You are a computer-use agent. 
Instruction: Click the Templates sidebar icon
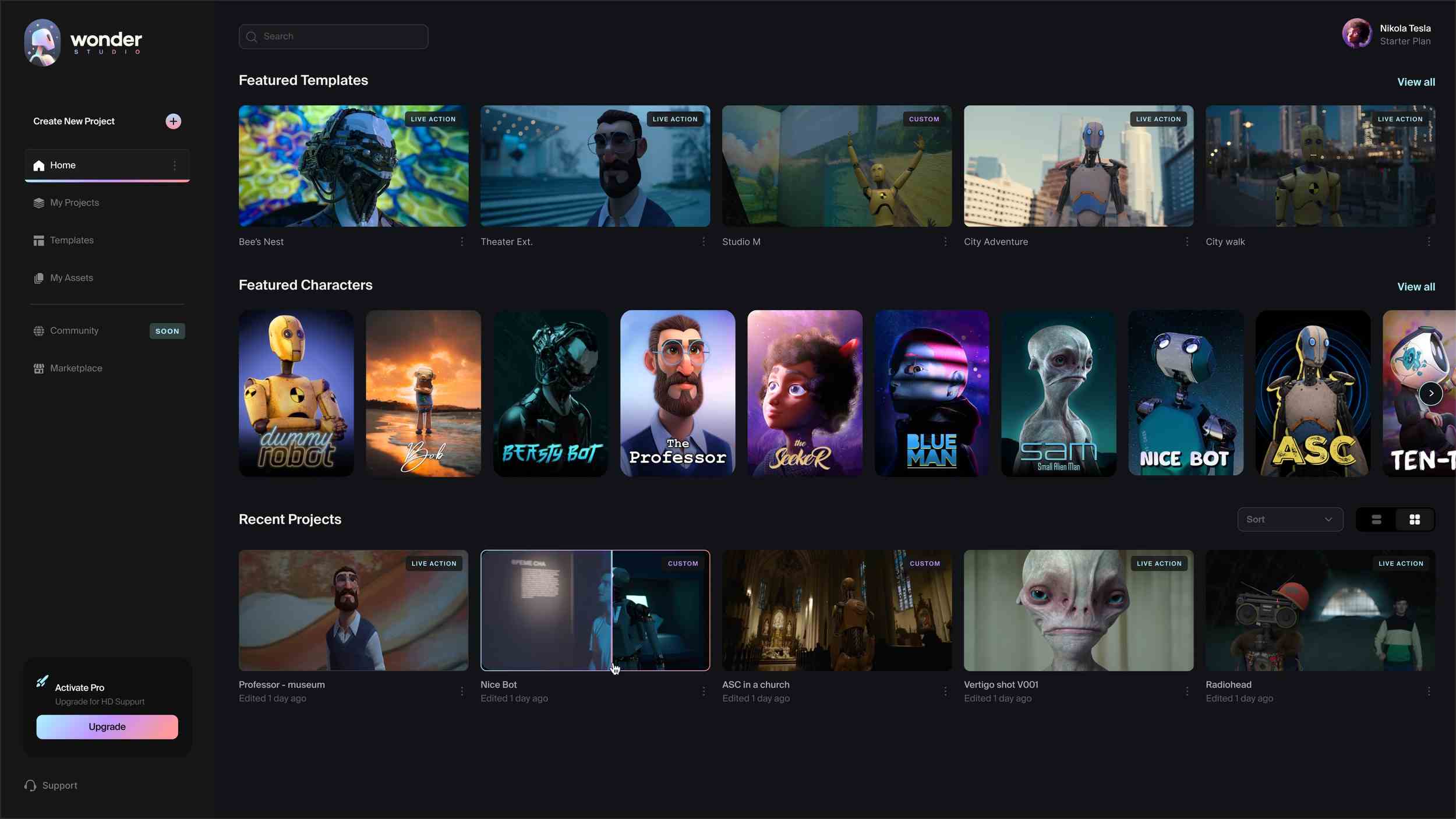click(x=38, y=241)
